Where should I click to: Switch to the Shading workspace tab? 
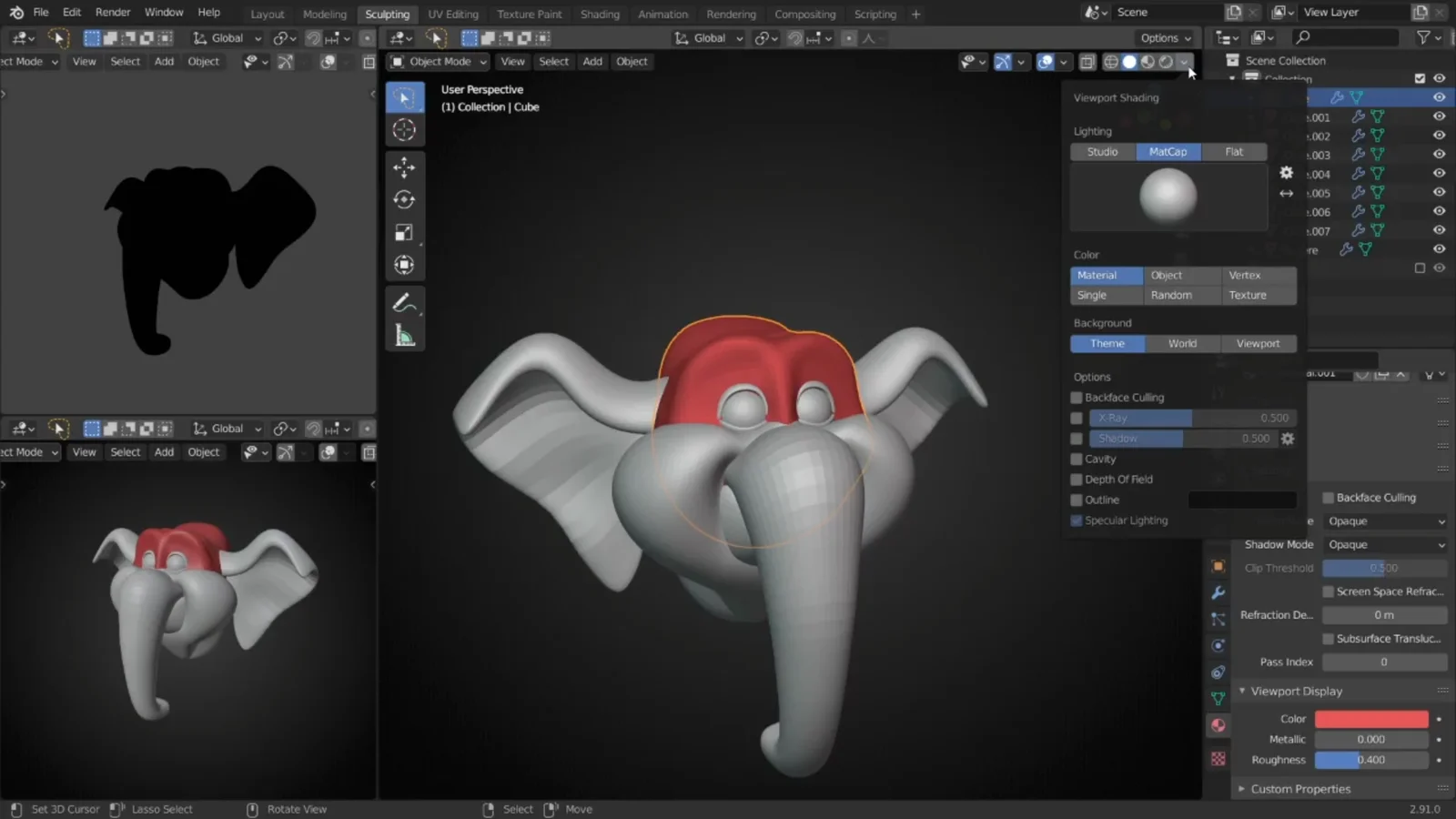point(600,14)
